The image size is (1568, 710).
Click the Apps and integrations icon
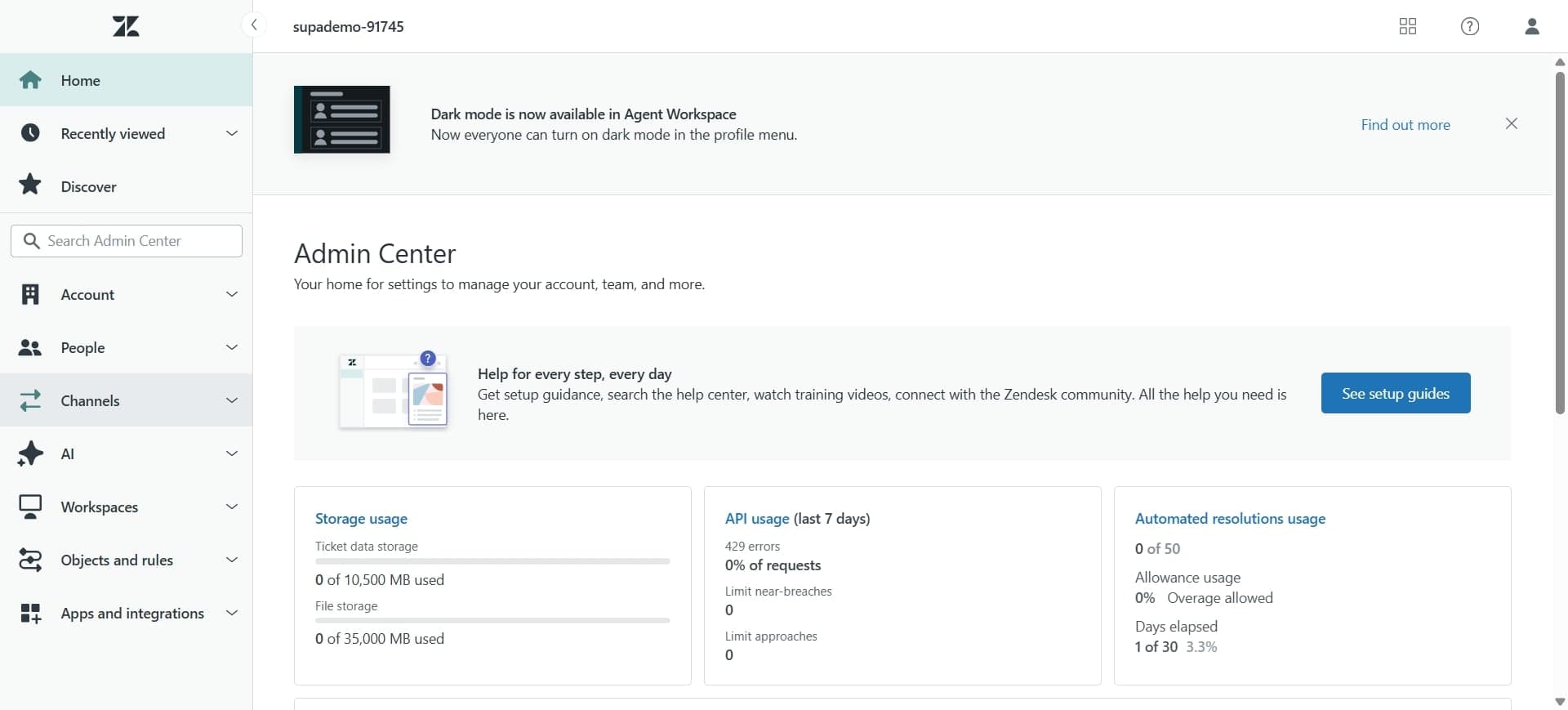tap(30, 613)
